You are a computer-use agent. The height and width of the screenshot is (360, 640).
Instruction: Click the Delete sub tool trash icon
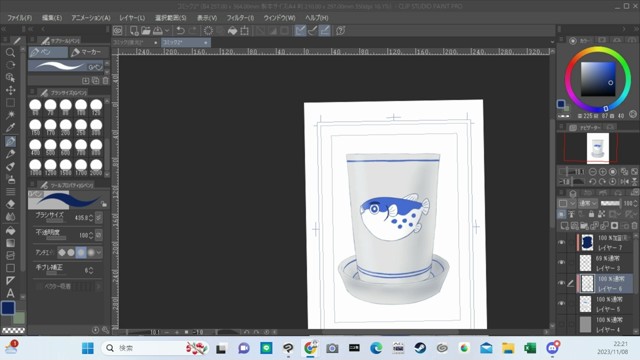[x=105, y=81]
